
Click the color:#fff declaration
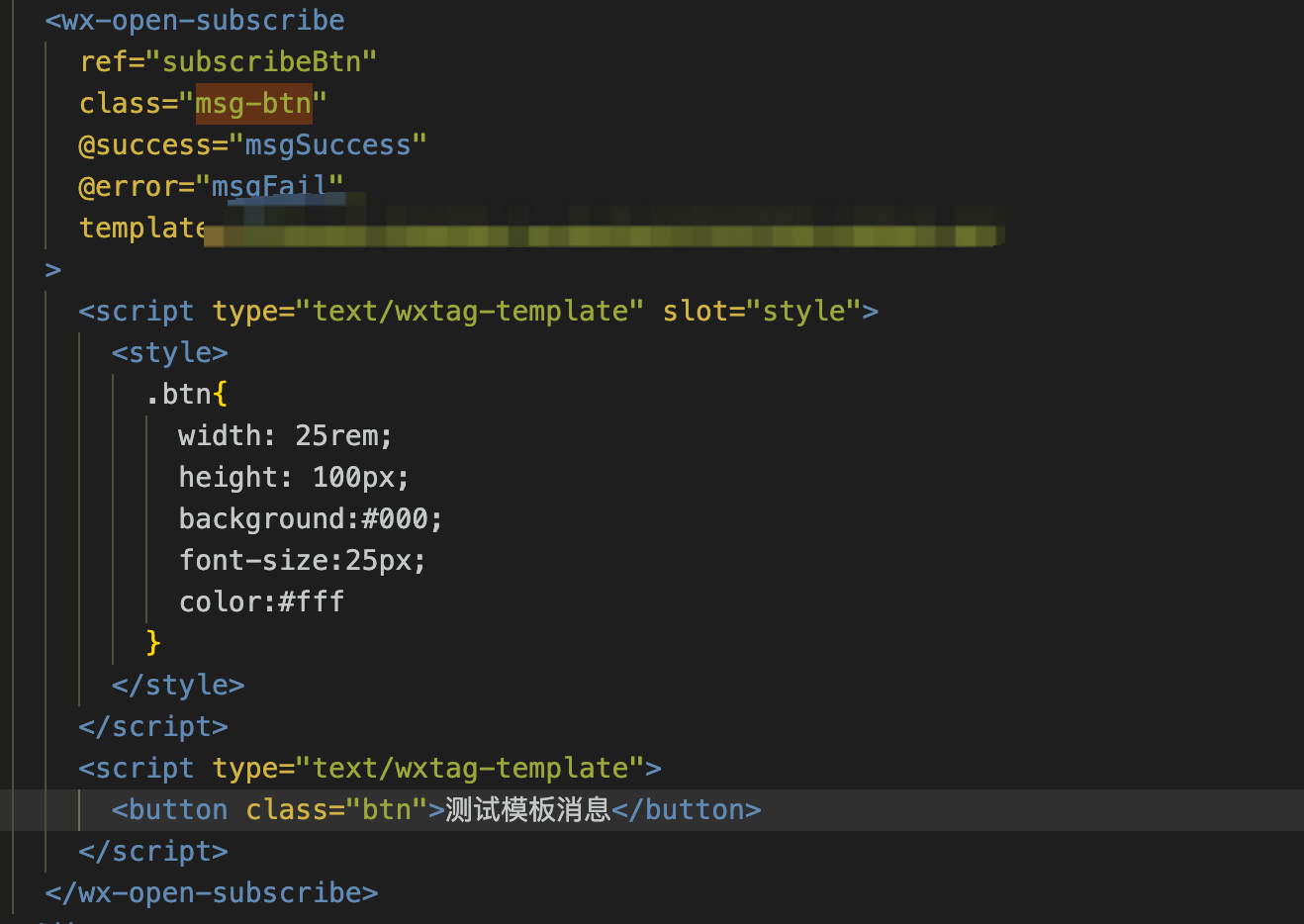(x=261, y=601)
